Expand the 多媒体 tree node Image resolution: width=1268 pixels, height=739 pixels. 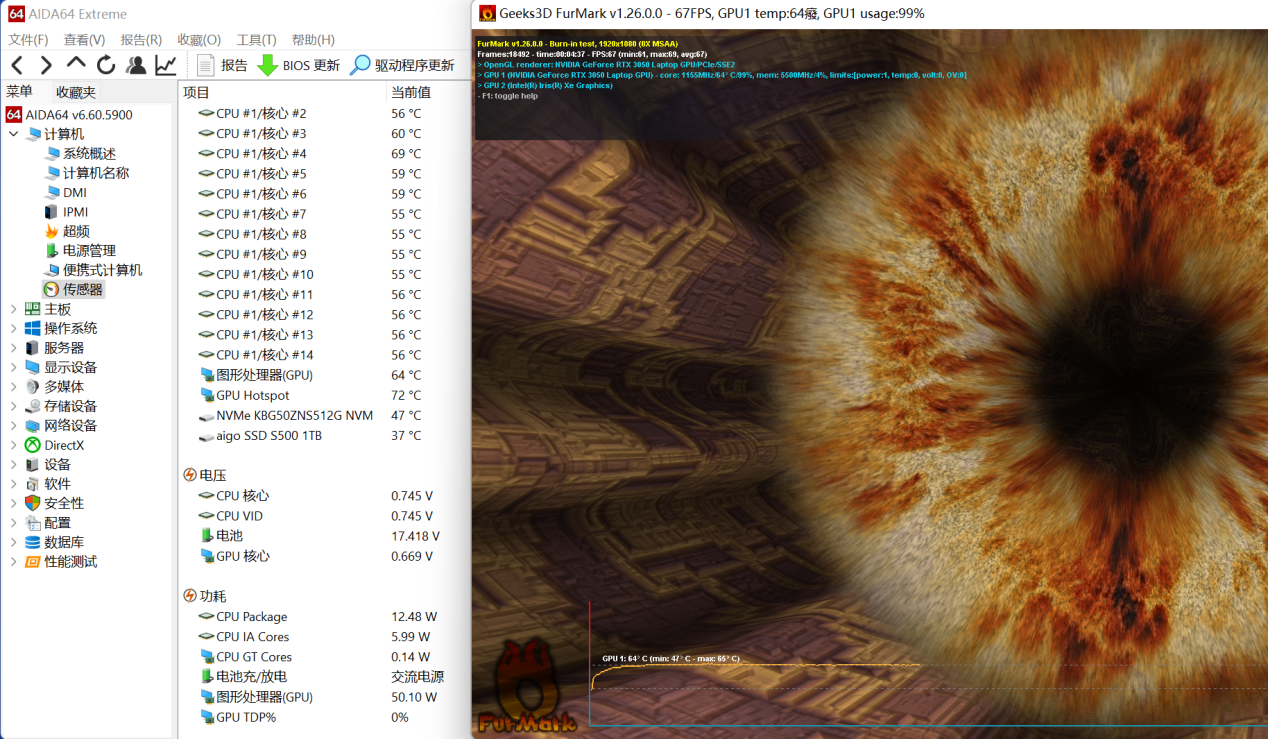click(x=13, y=387)
